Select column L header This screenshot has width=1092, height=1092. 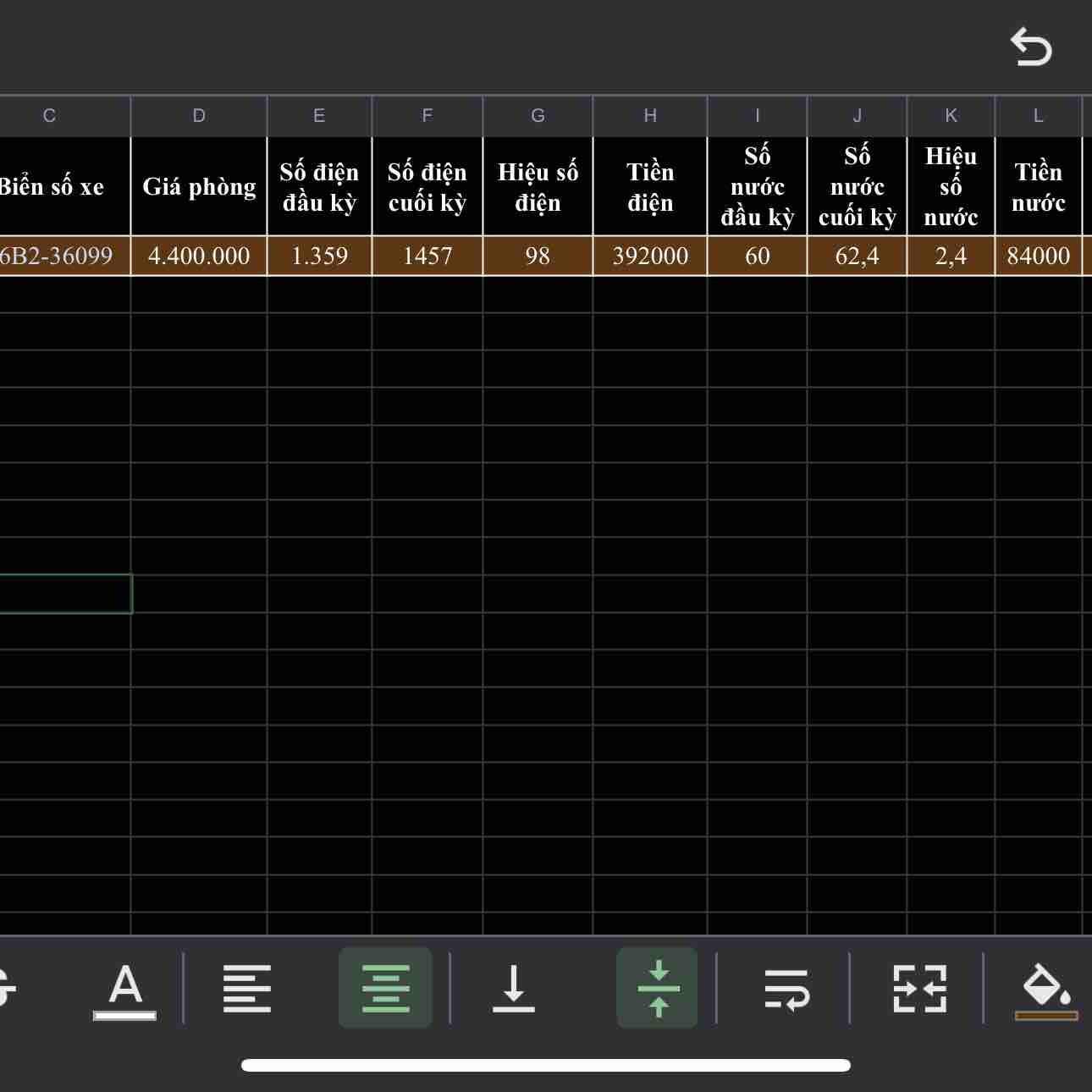(x=1038, y=116)
